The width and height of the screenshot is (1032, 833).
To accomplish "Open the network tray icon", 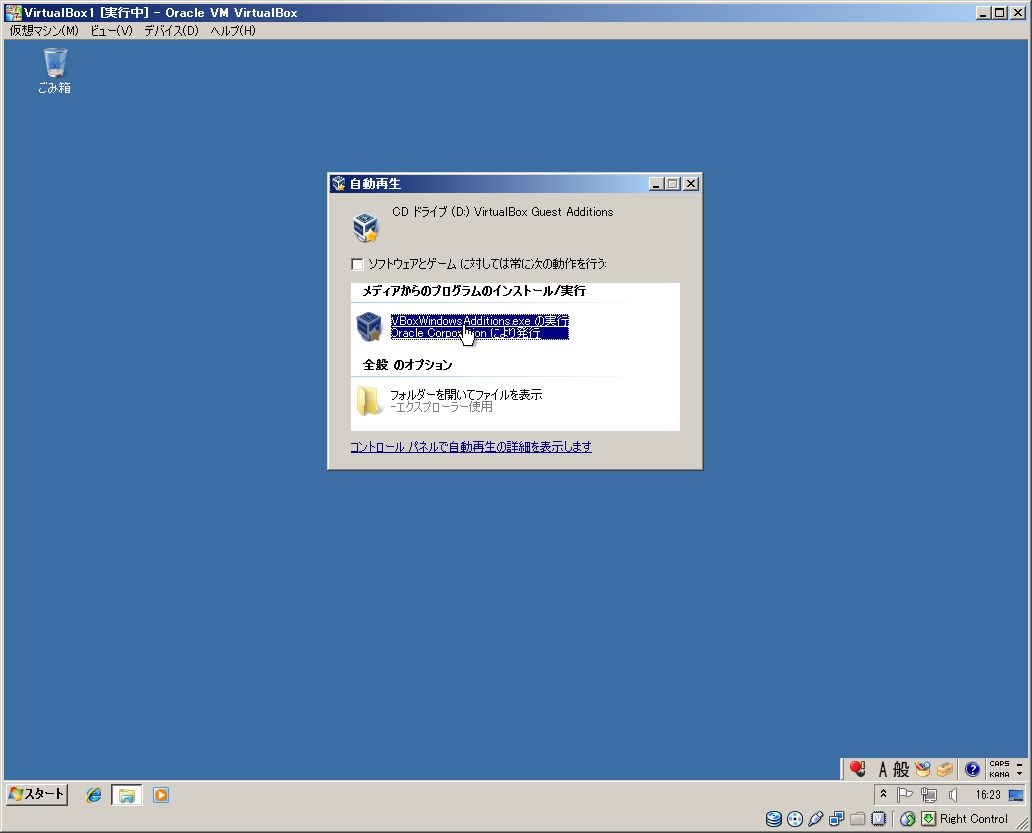I will (x=929, y=795).
